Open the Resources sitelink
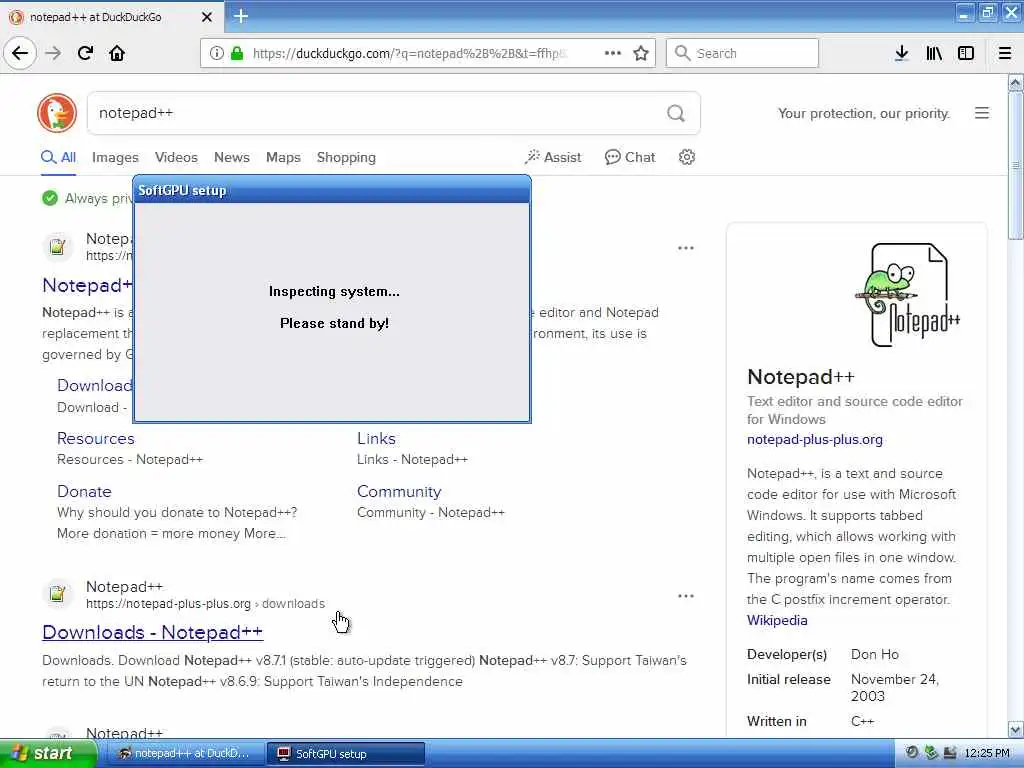 tap(95, 438)
